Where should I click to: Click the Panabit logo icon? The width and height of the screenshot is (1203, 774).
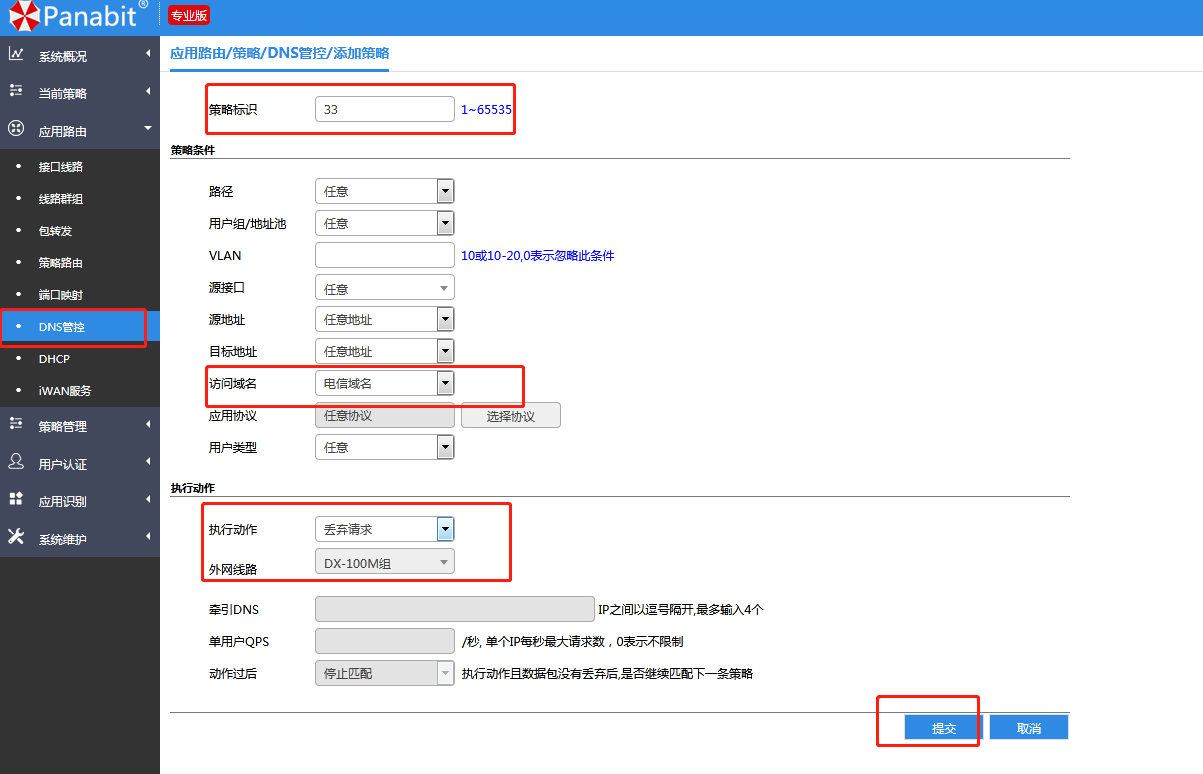click(x=25, y=16)
